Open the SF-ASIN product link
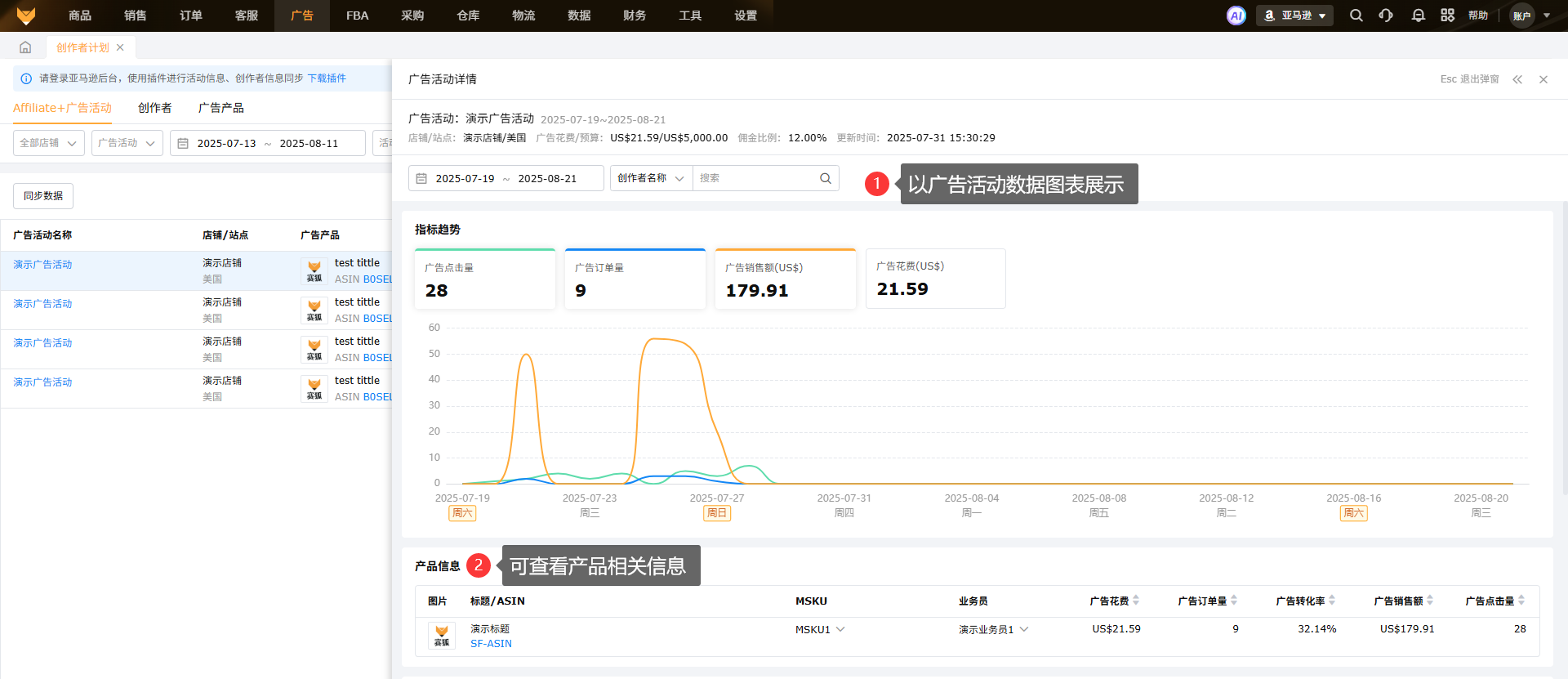Viewport: 1568px width, 679px height. (491, 644)
